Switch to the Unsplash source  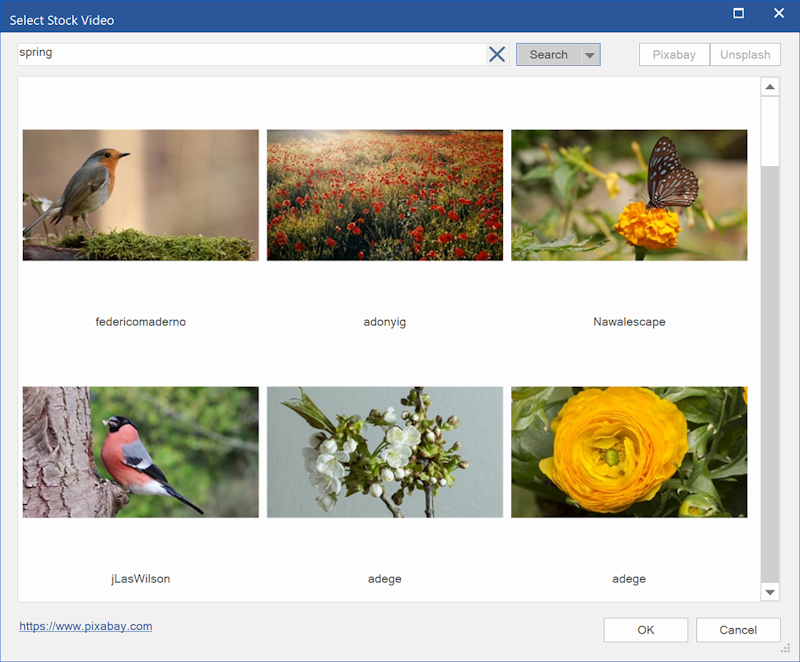(745, 55)
